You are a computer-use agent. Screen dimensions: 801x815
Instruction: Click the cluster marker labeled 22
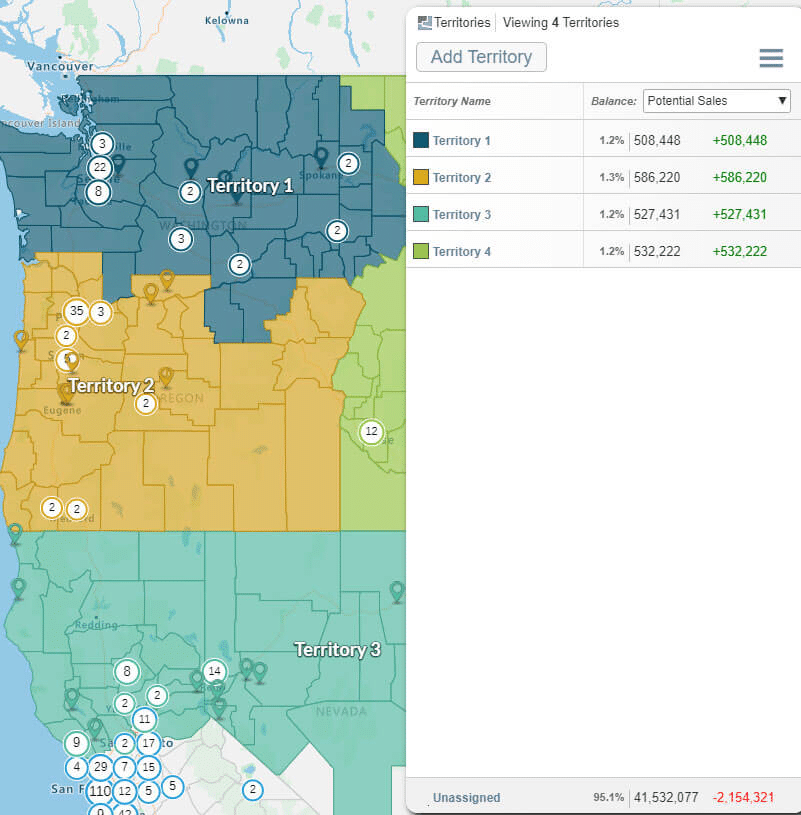pyautogui.click(x=99, y=167)
